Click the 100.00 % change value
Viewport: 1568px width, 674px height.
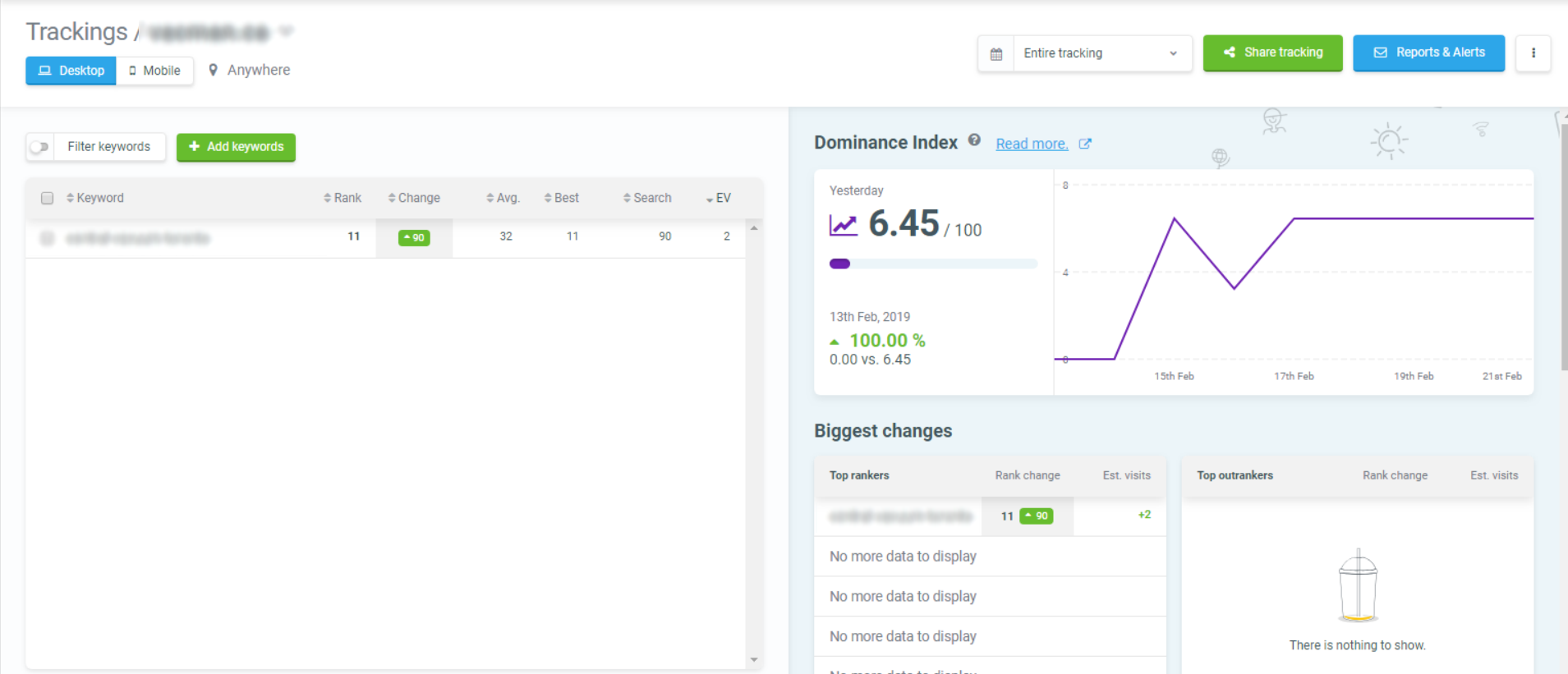(887, 341)
